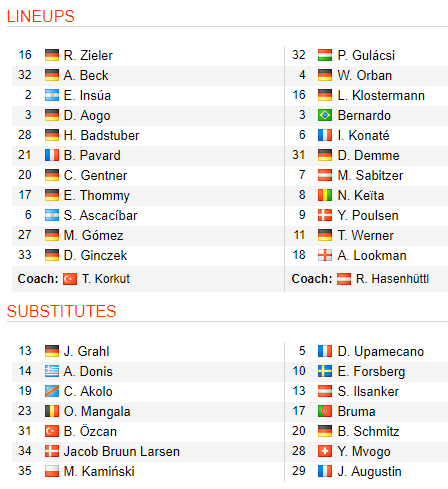The height and width of the screenshot is (489, 448).
Task: Click the LINEUPS section heading
Action: click(41, 16)
